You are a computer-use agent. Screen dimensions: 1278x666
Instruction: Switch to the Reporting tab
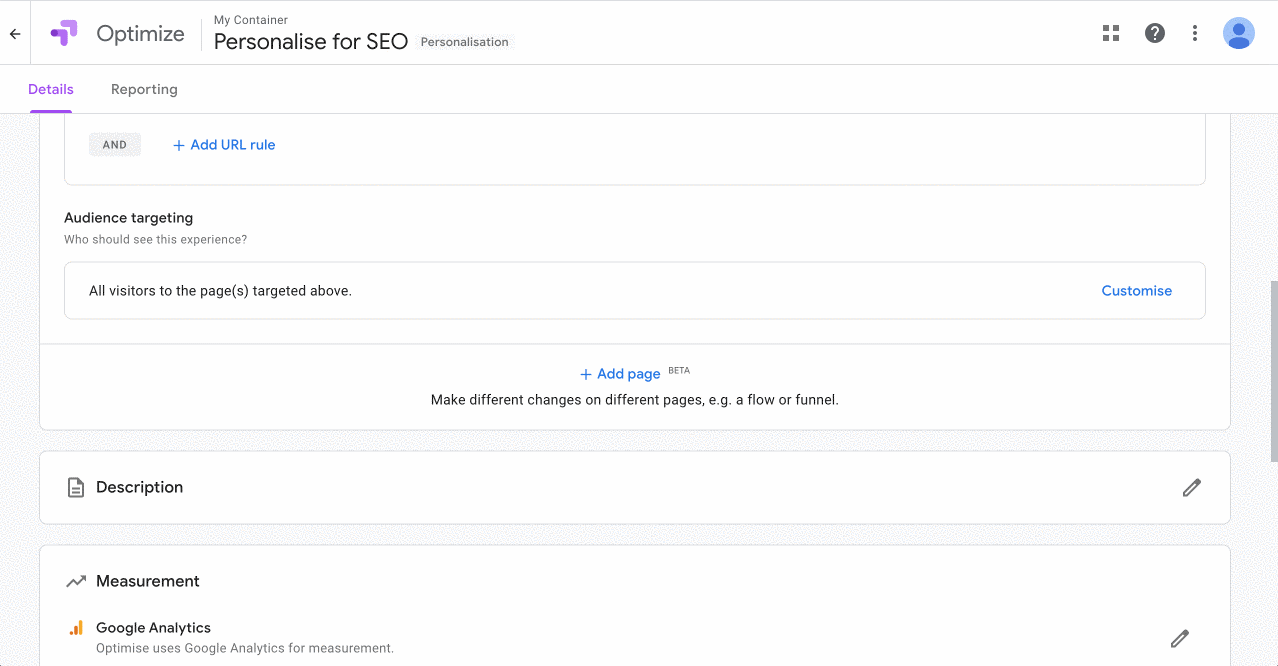click(144, 89)
